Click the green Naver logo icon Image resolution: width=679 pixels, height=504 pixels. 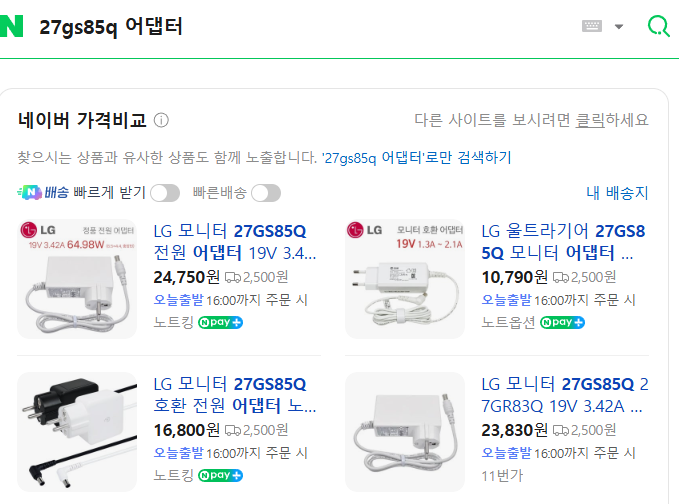10,27
